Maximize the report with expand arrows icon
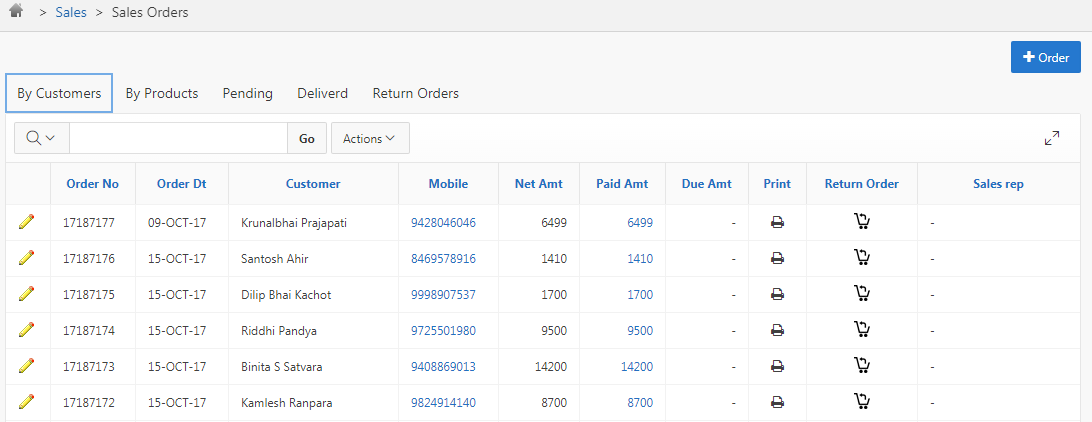1092x422 pixels. pyautogui.click(x=1052, y=138)
